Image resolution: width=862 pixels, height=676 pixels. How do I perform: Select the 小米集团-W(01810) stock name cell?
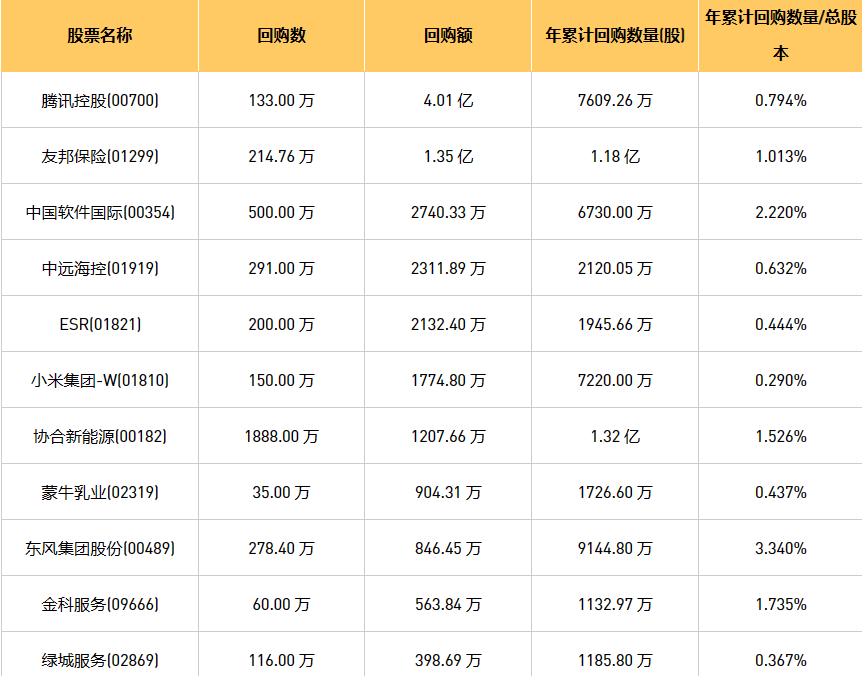pos(100,380)
